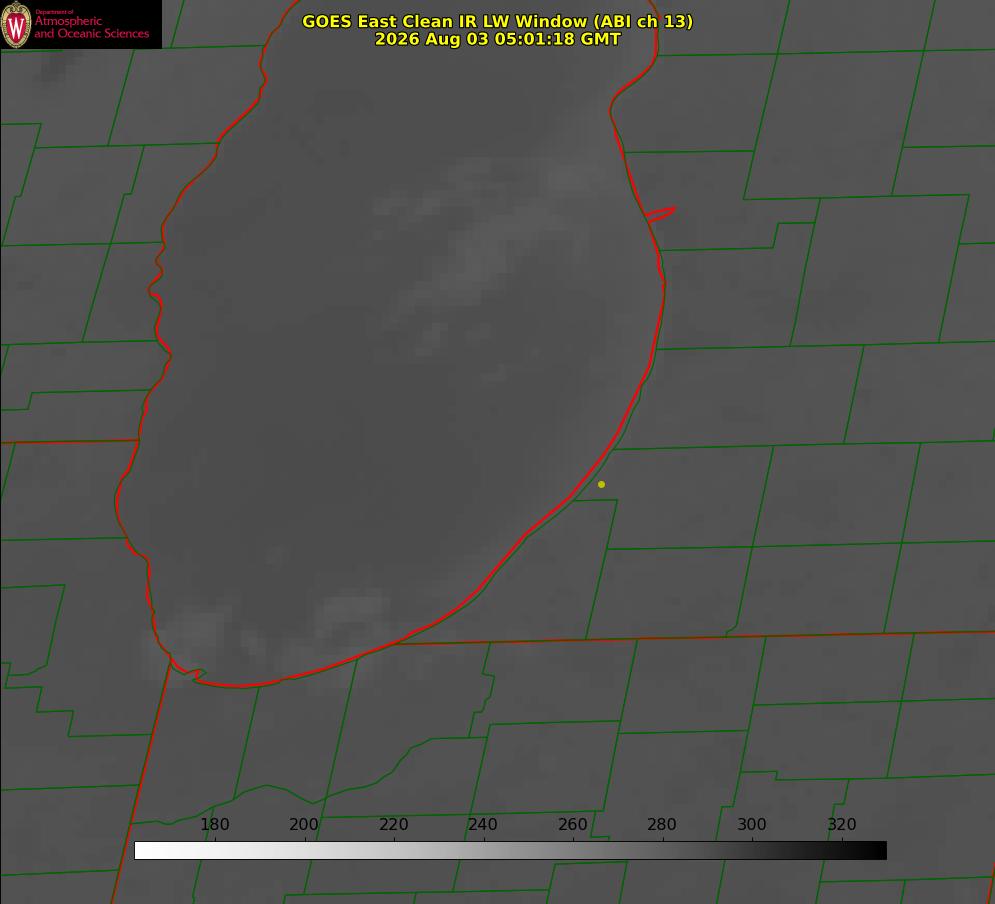Screen dimensions: 995x904
Task: Click the Atmospheric and Oceanic Sciences text
Action: tap(91, 27)
